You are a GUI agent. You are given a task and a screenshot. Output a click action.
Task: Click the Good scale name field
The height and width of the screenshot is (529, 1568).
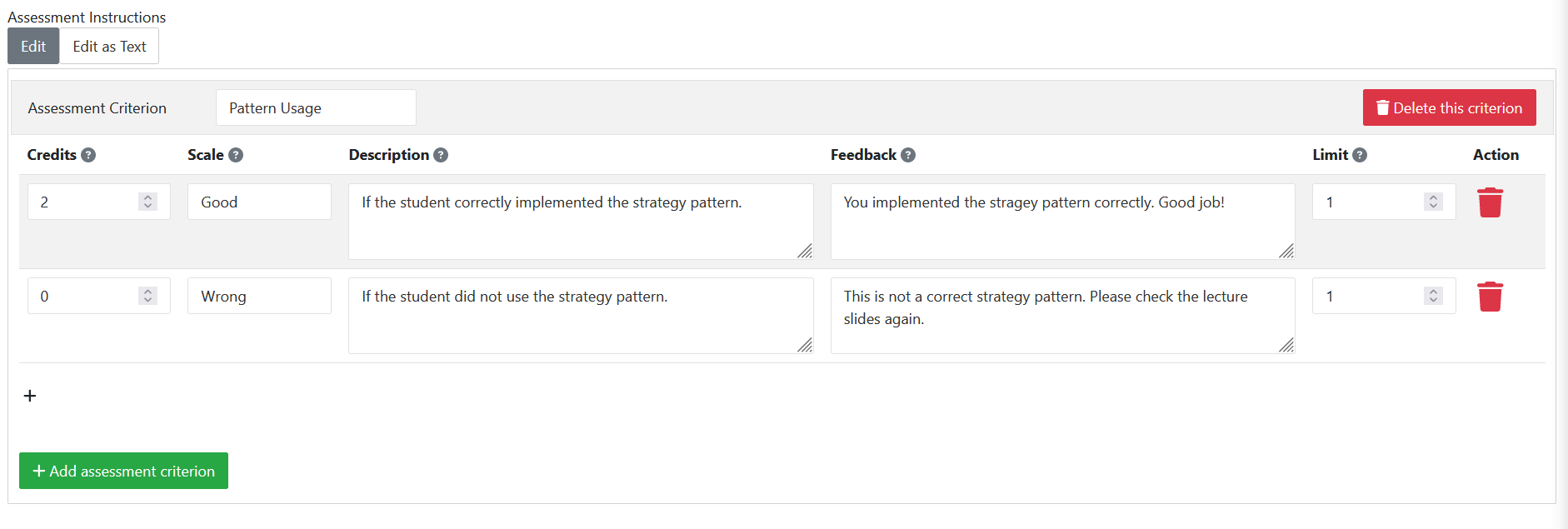coord(259,202)
